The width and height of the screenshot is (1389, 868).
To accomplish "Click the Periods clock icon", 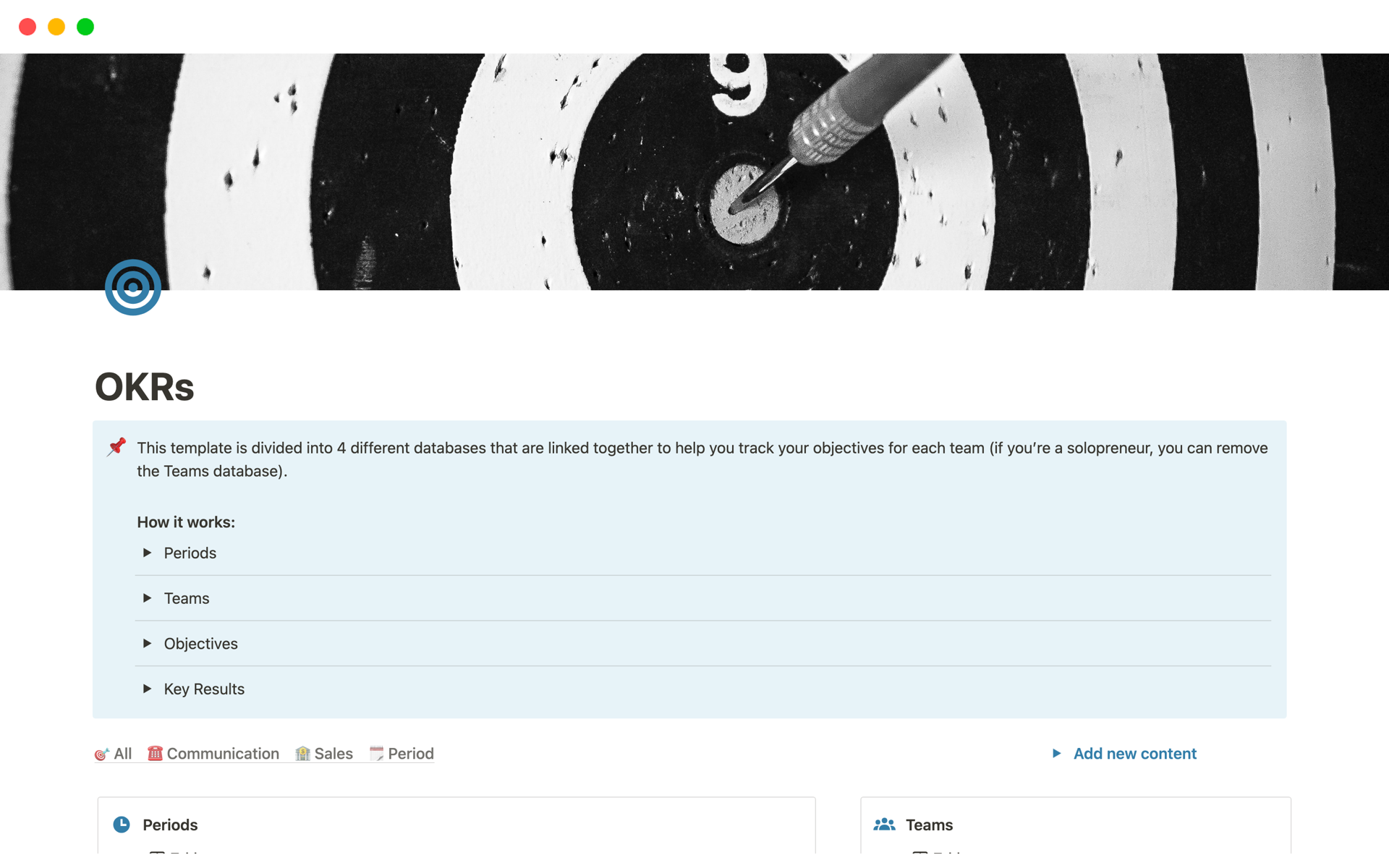I will 122,825.
